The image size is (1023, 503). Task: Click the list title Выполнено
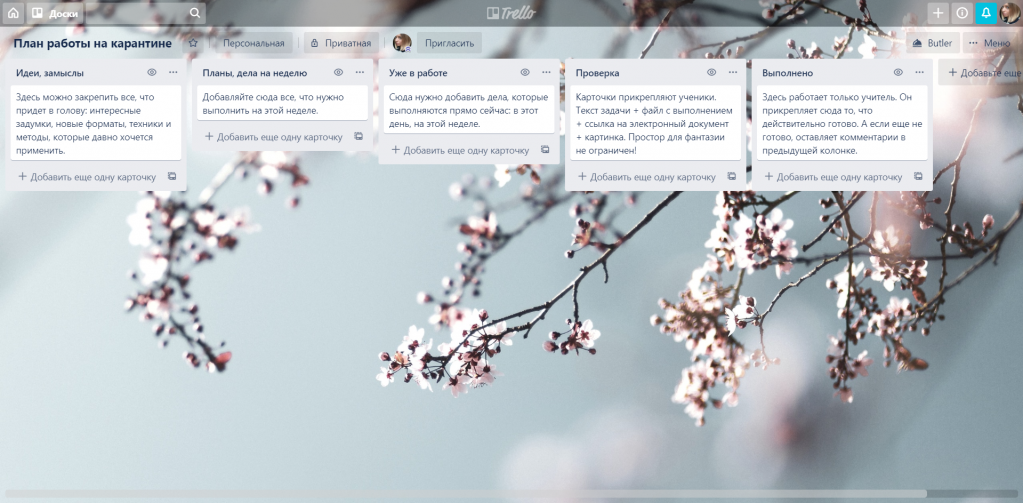[x=787, y=73]
